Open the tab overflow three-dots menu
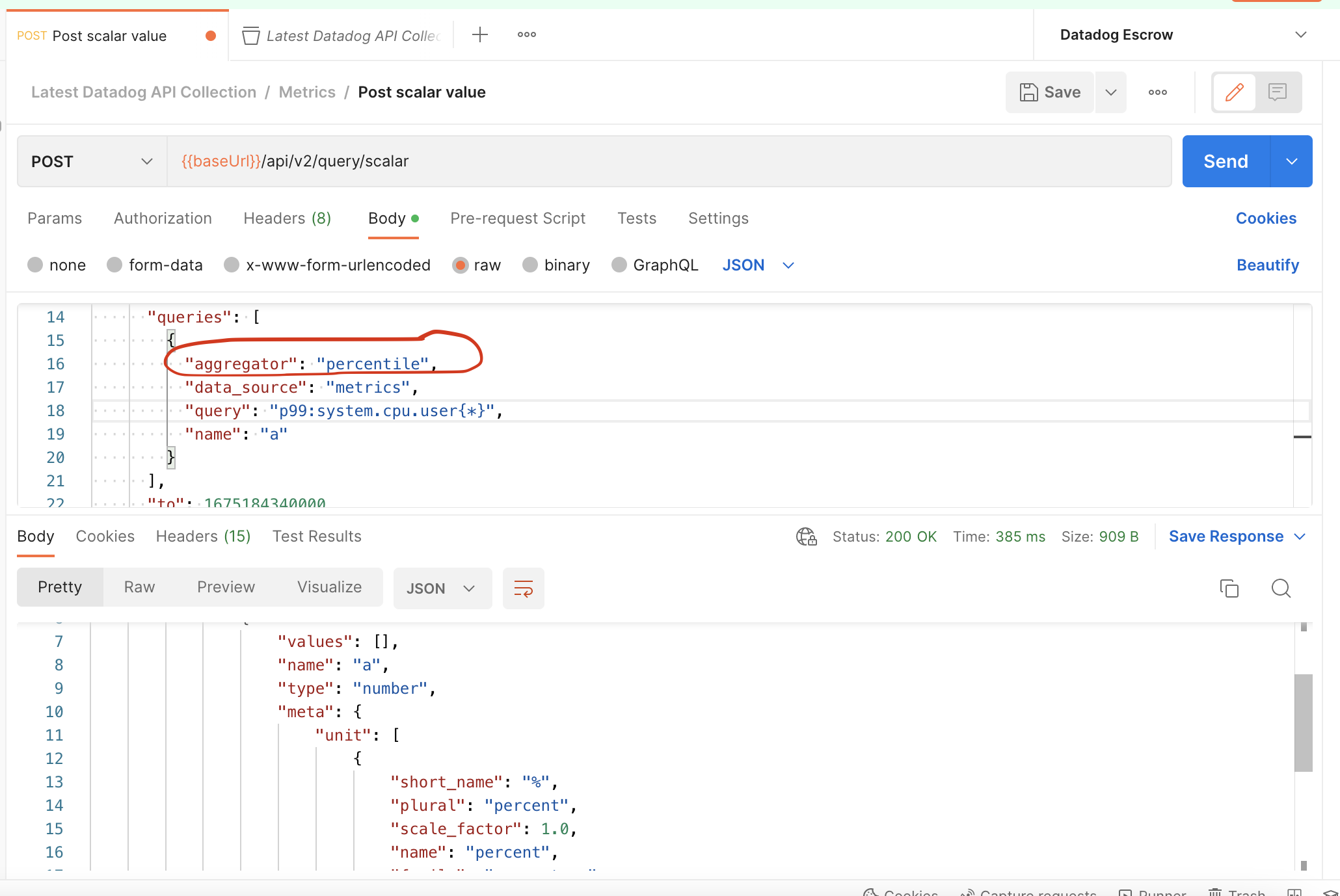This screenshot has height=896, width=1340. click(526, 35)
